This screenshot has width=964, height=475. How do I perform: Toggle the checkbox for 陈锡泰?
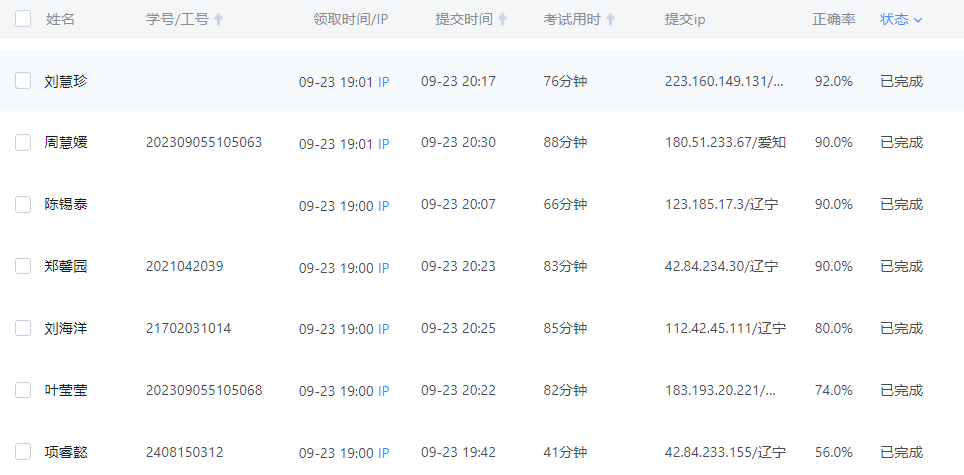pyautogui.click(x=23, y=205)
